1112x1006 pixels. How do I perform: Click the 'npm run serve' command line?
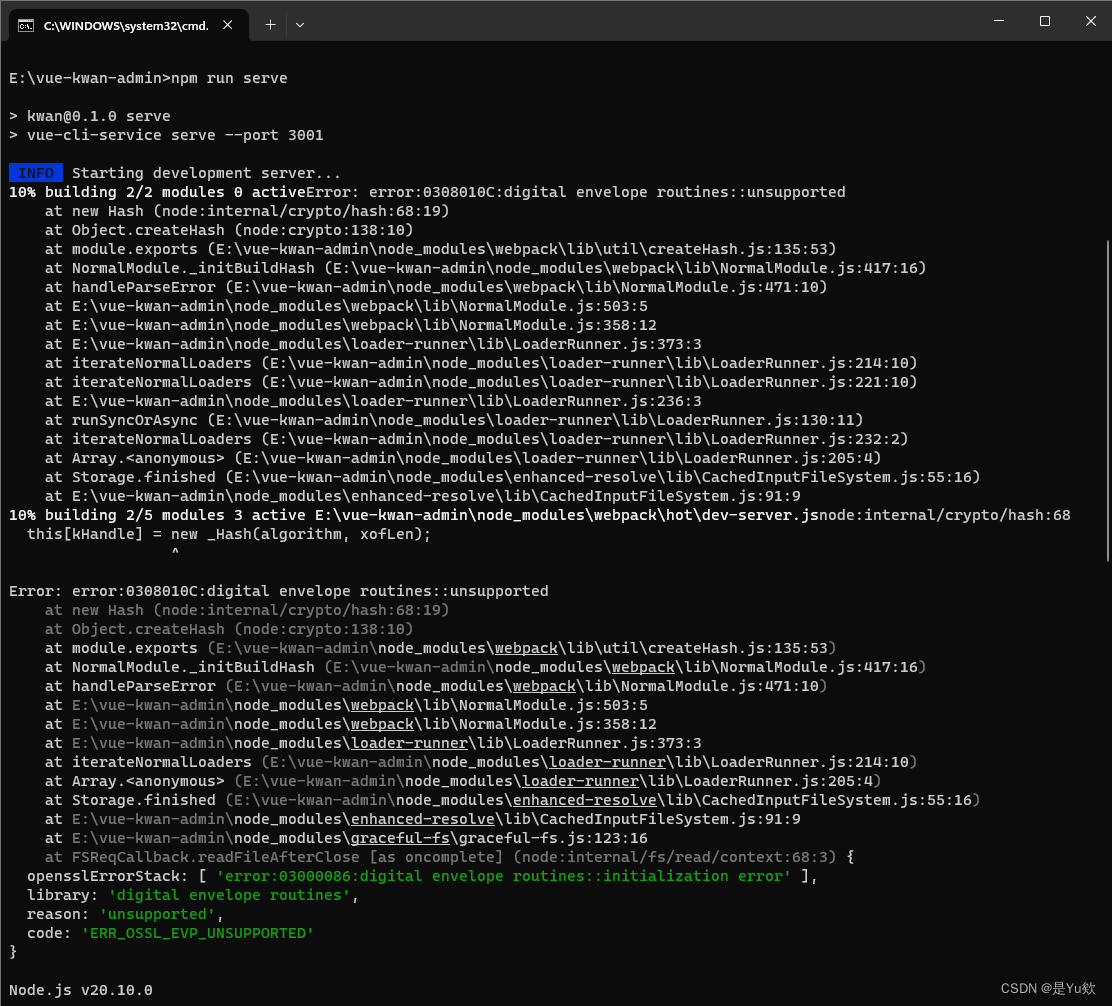148,78
